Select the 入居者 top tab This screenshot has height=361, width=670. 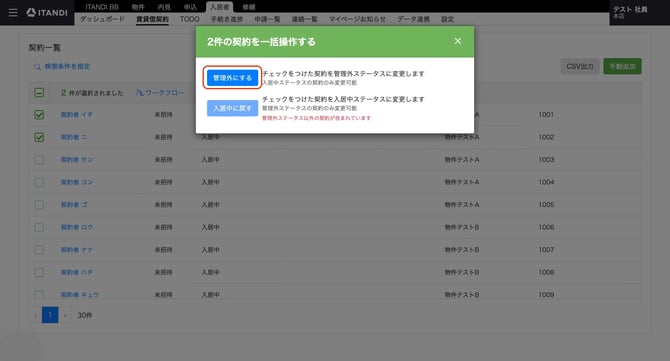pos(220,7)
